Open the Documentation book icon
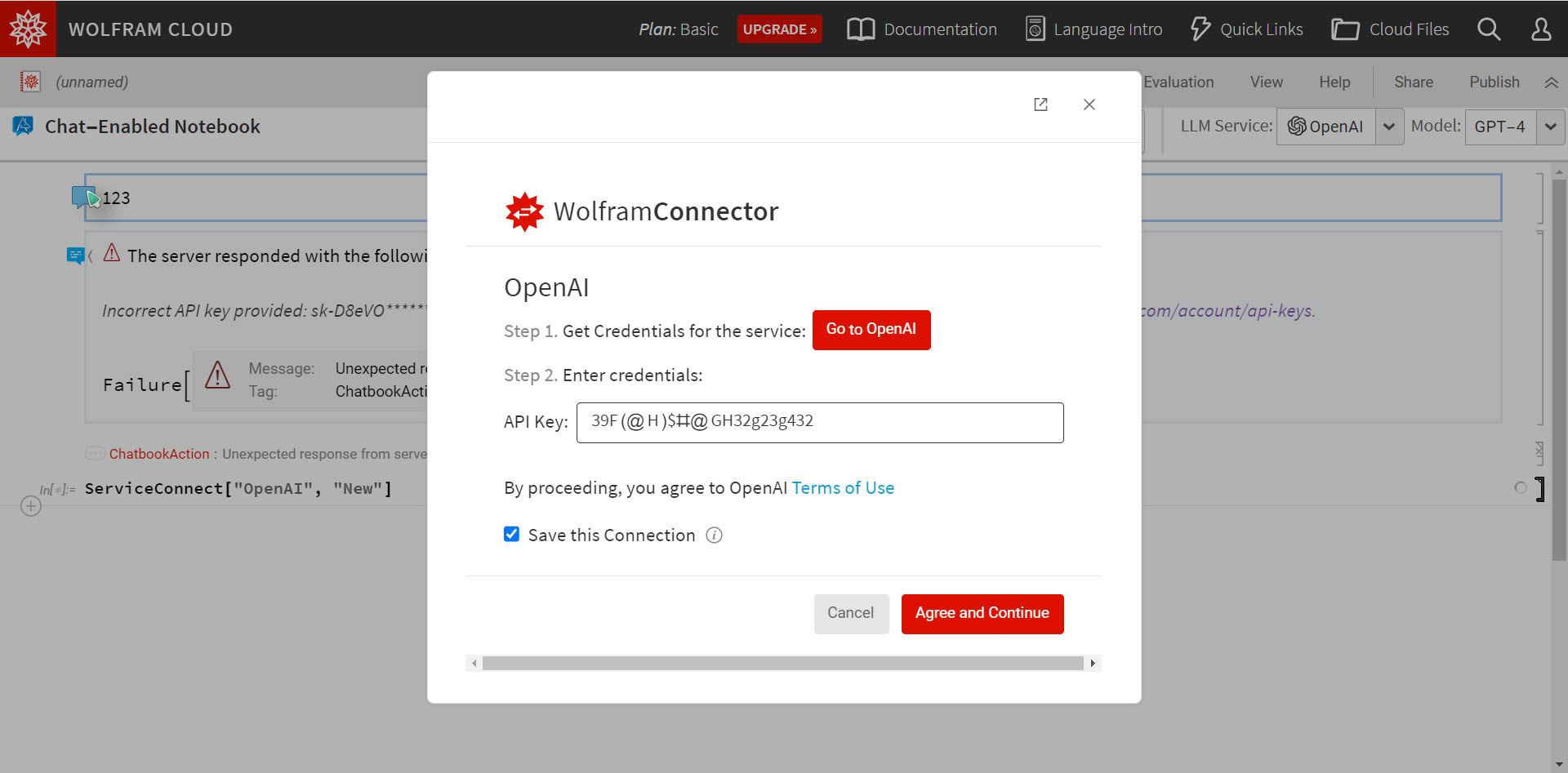Screen dimensions: 1568x773 [x=861, y=29]
